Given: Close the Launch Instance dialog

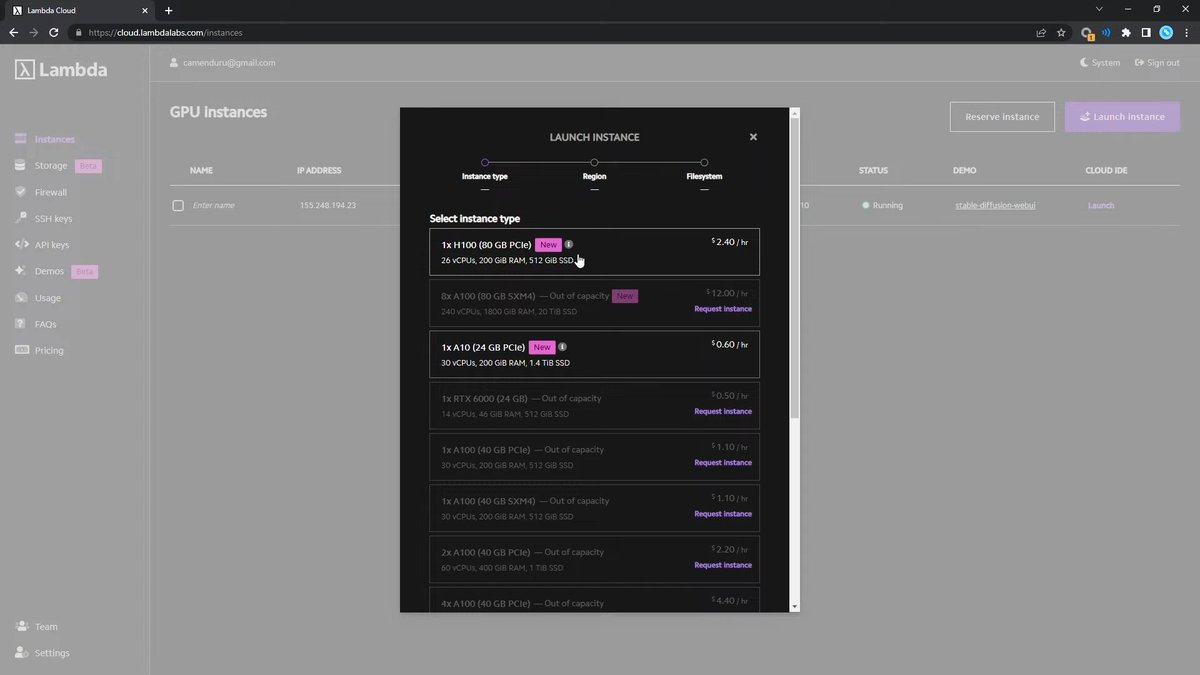Looking at the screenshot, I should [753, 137].
